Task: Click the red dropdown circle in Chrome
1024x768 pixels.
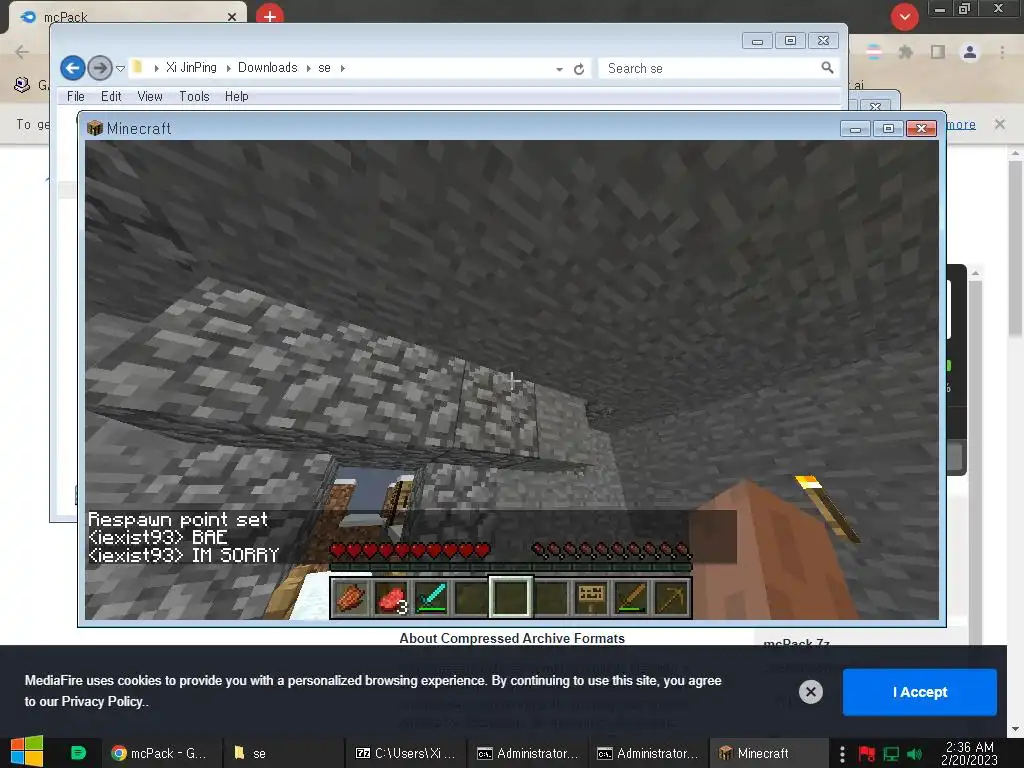Action: [904, 17]
